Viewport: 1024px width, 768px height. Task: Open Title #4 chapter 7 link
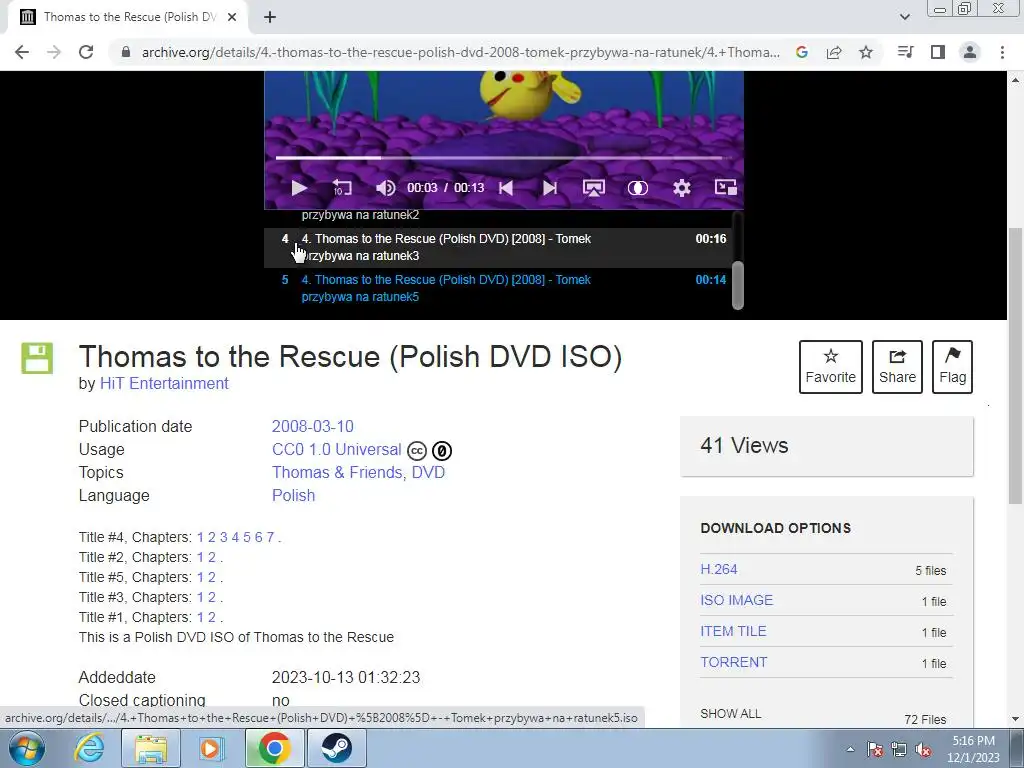[270, 537]
